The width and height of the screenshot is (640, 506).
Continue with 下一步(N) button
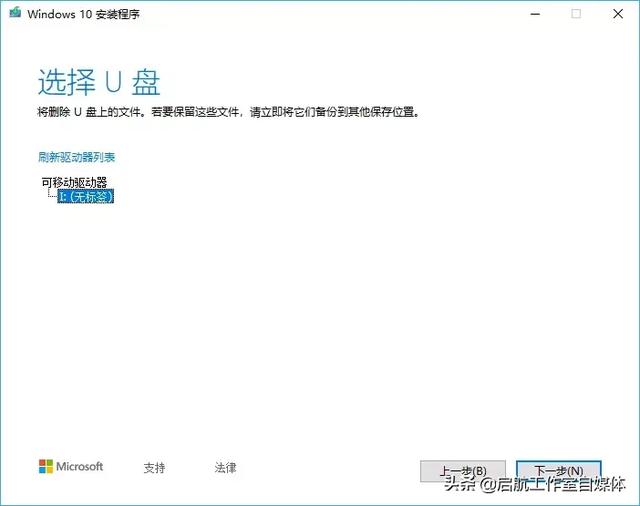[559, 471]
